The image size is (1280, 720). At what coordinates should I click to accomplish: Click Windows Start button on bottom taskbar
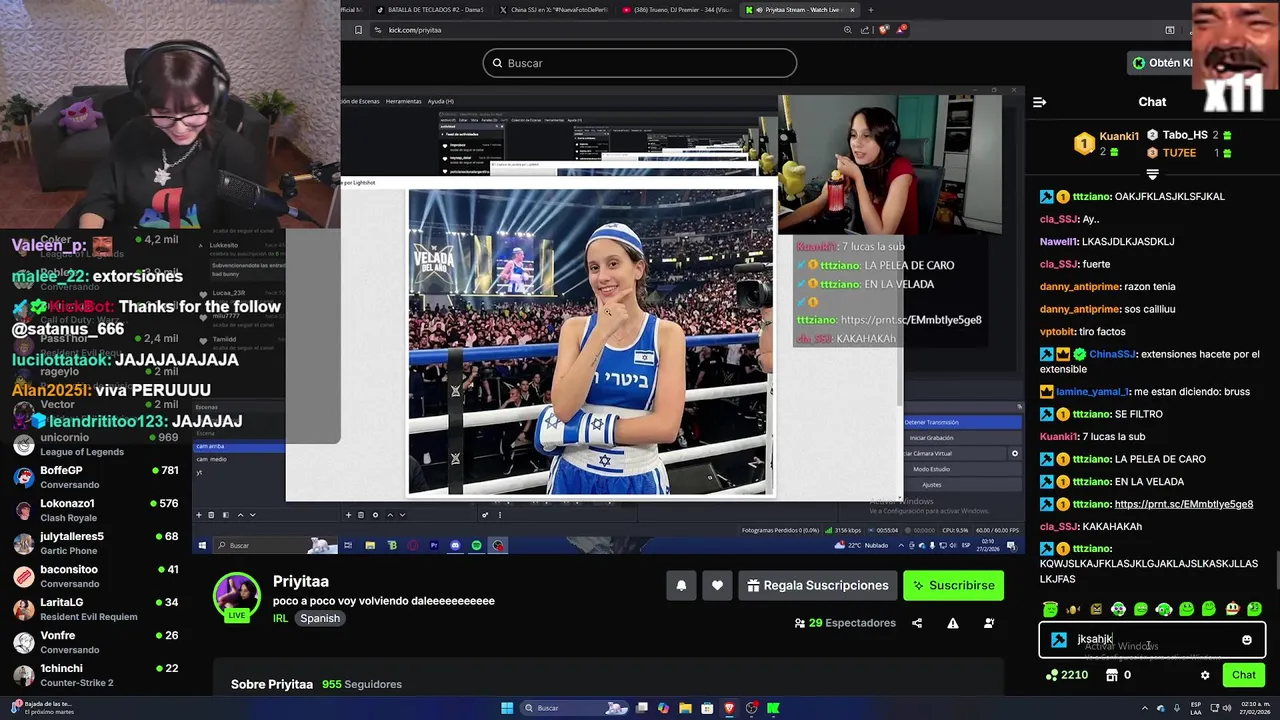[x=507, y=708]
